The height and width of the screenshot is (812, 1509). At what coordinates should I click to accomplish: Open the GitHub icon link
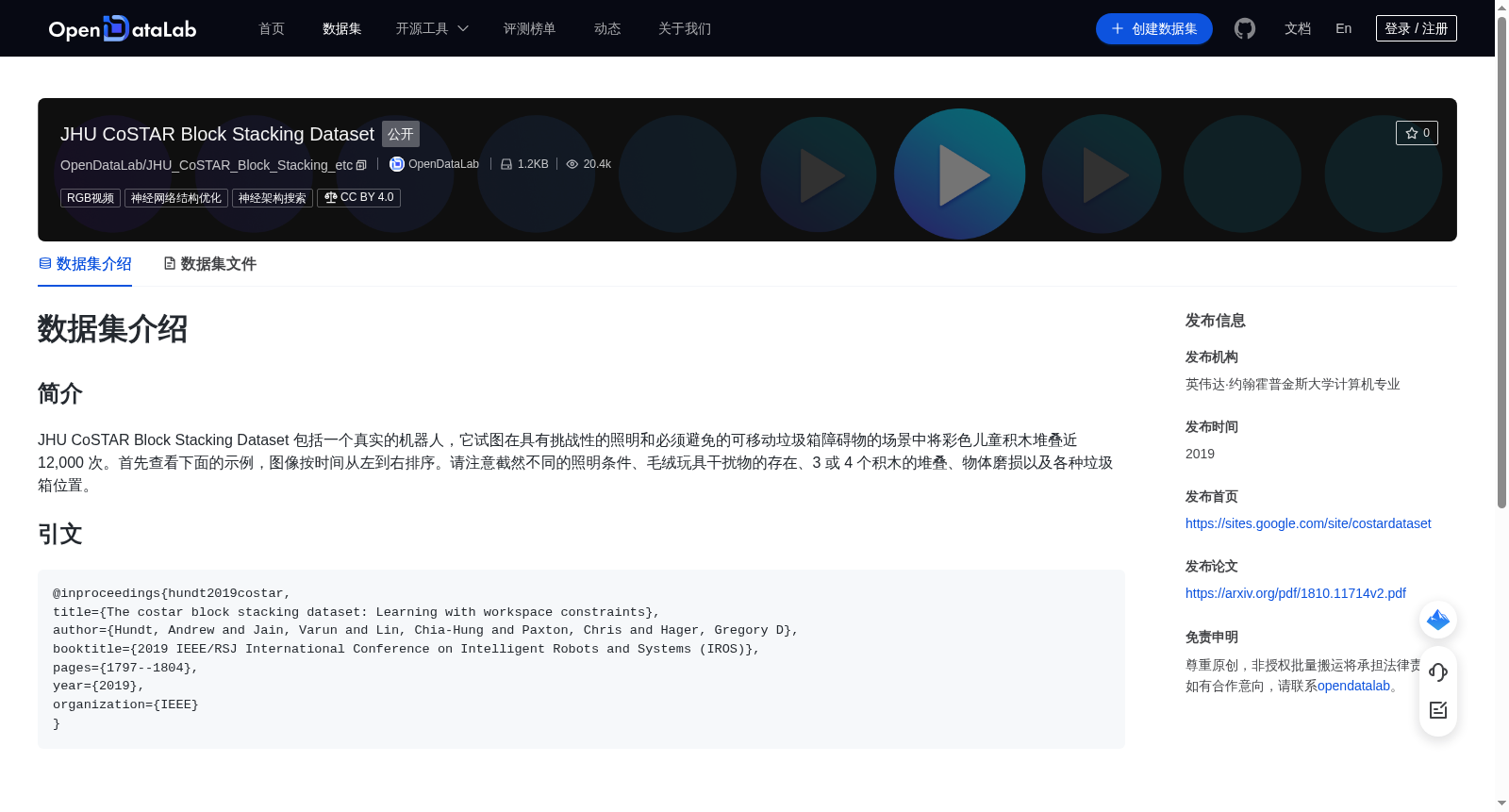[1245, 28]
